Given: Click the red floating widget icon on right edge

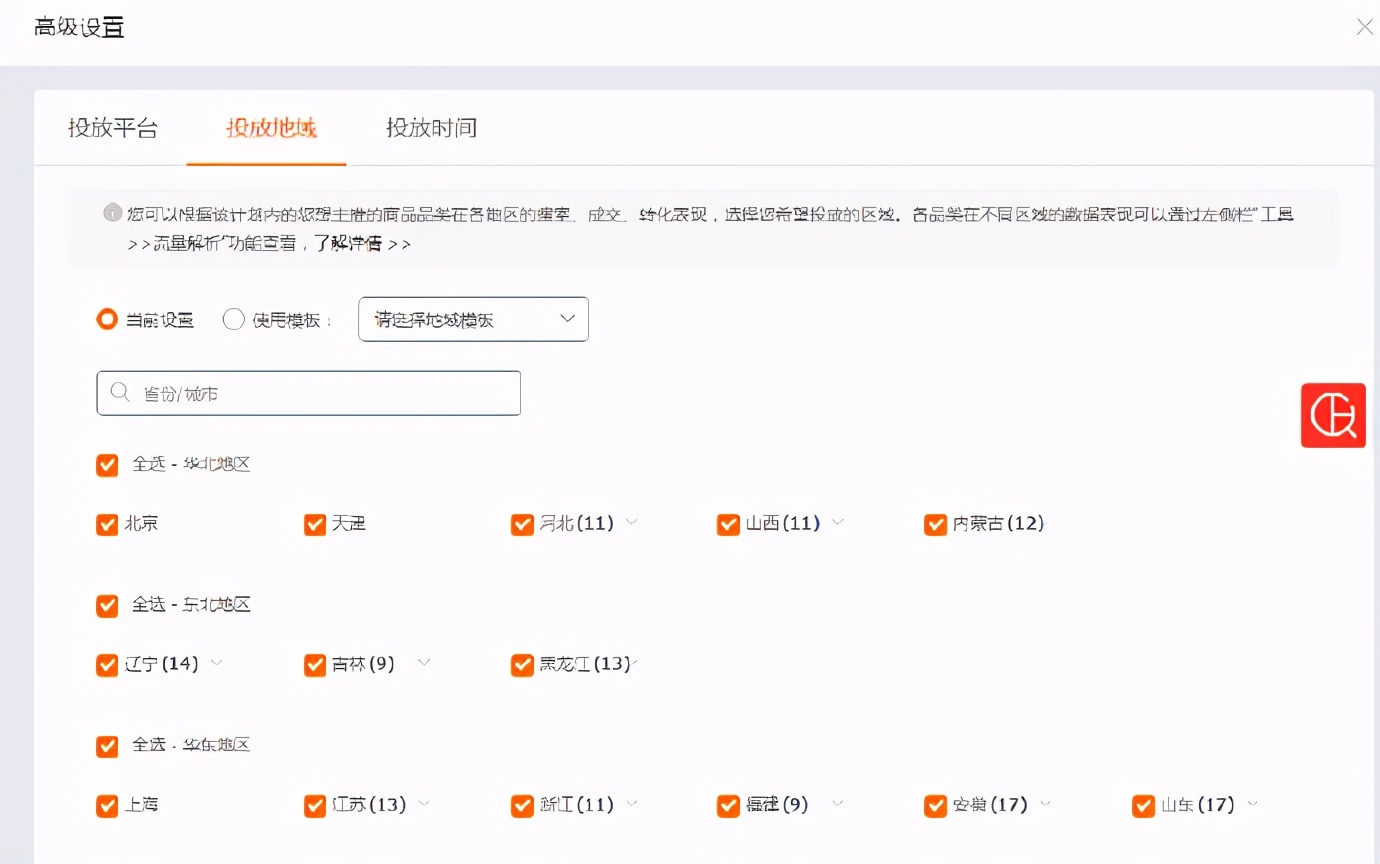Looking at the screenshot, I should coord(1333,415).
